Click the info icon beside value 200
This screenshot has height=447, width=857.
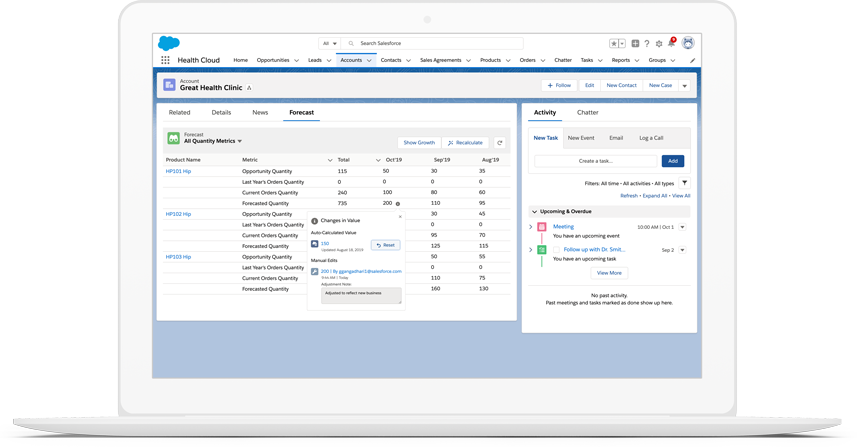click(398, 203)
